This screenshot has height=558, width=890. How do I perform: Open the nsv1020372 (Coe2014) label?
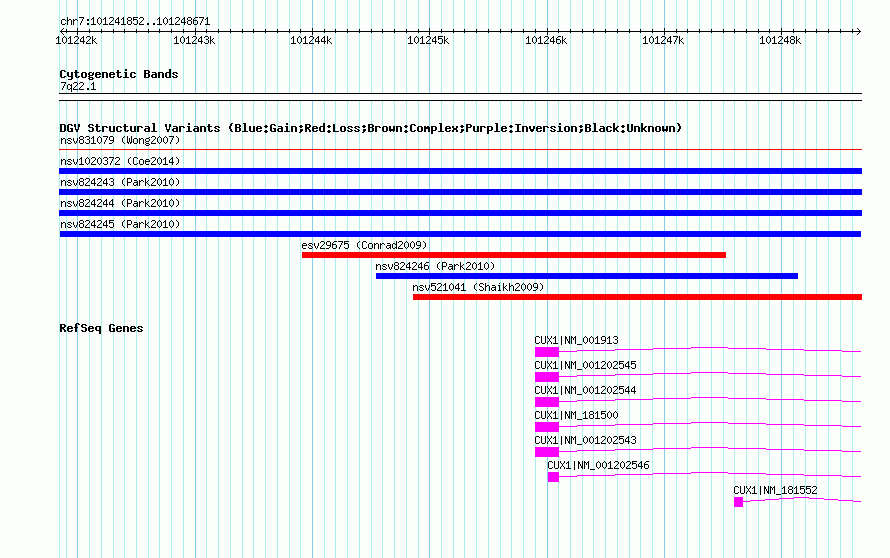point(120,161)
